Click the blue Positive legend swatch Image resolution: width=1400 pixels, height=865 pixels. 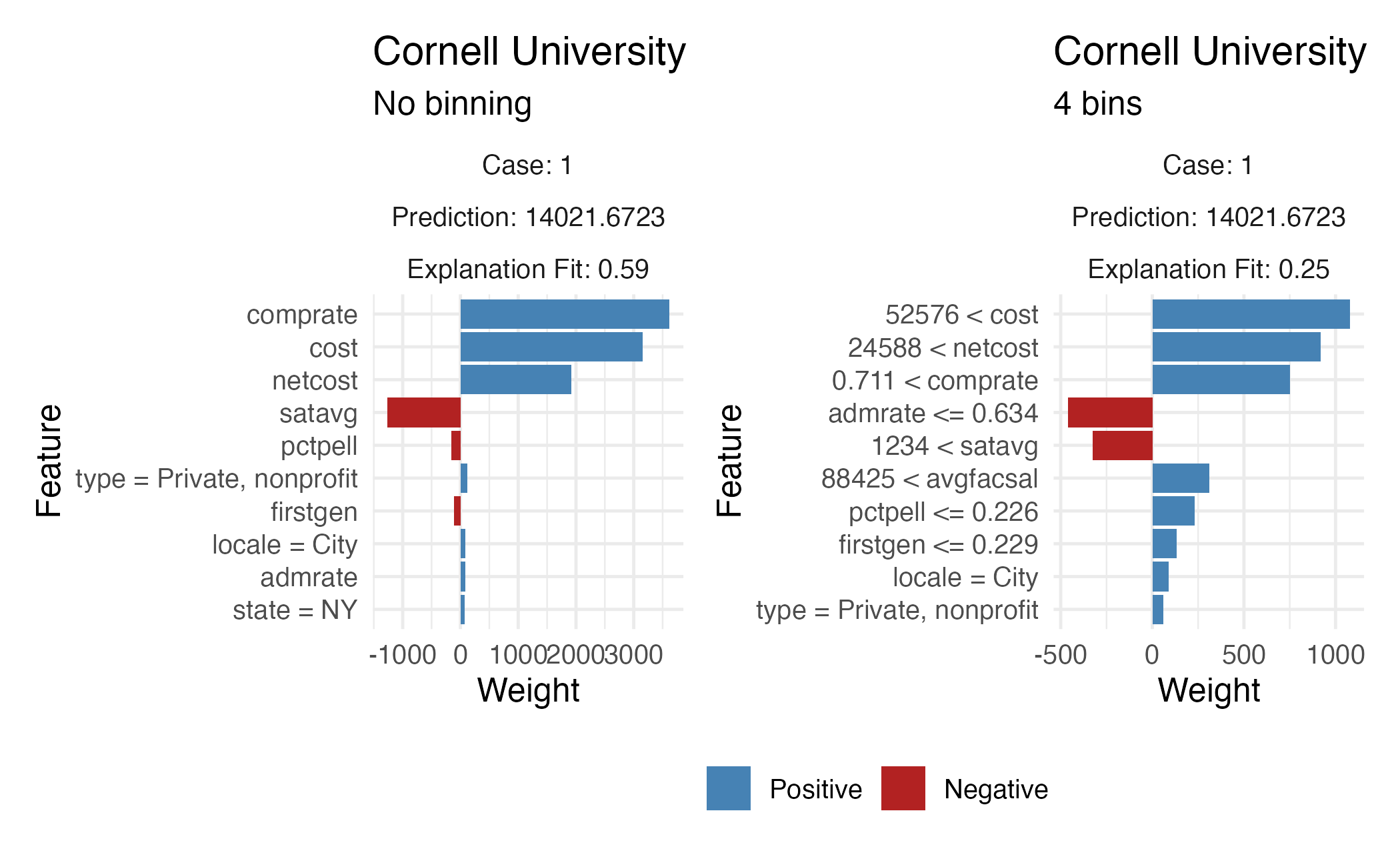point(728,788)
